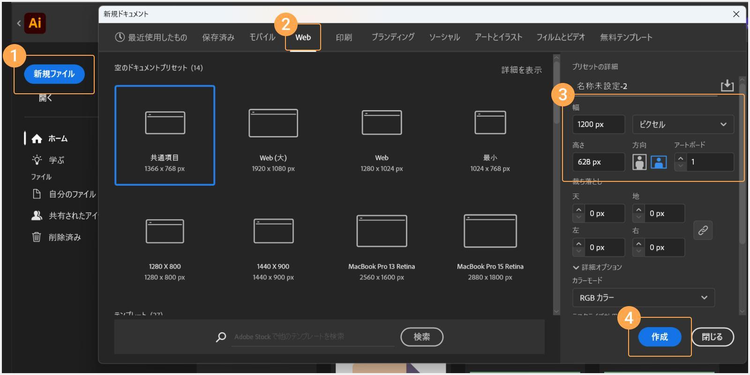Switch to the Web tab
750x375 pixels.
click(x=303, y=37)
